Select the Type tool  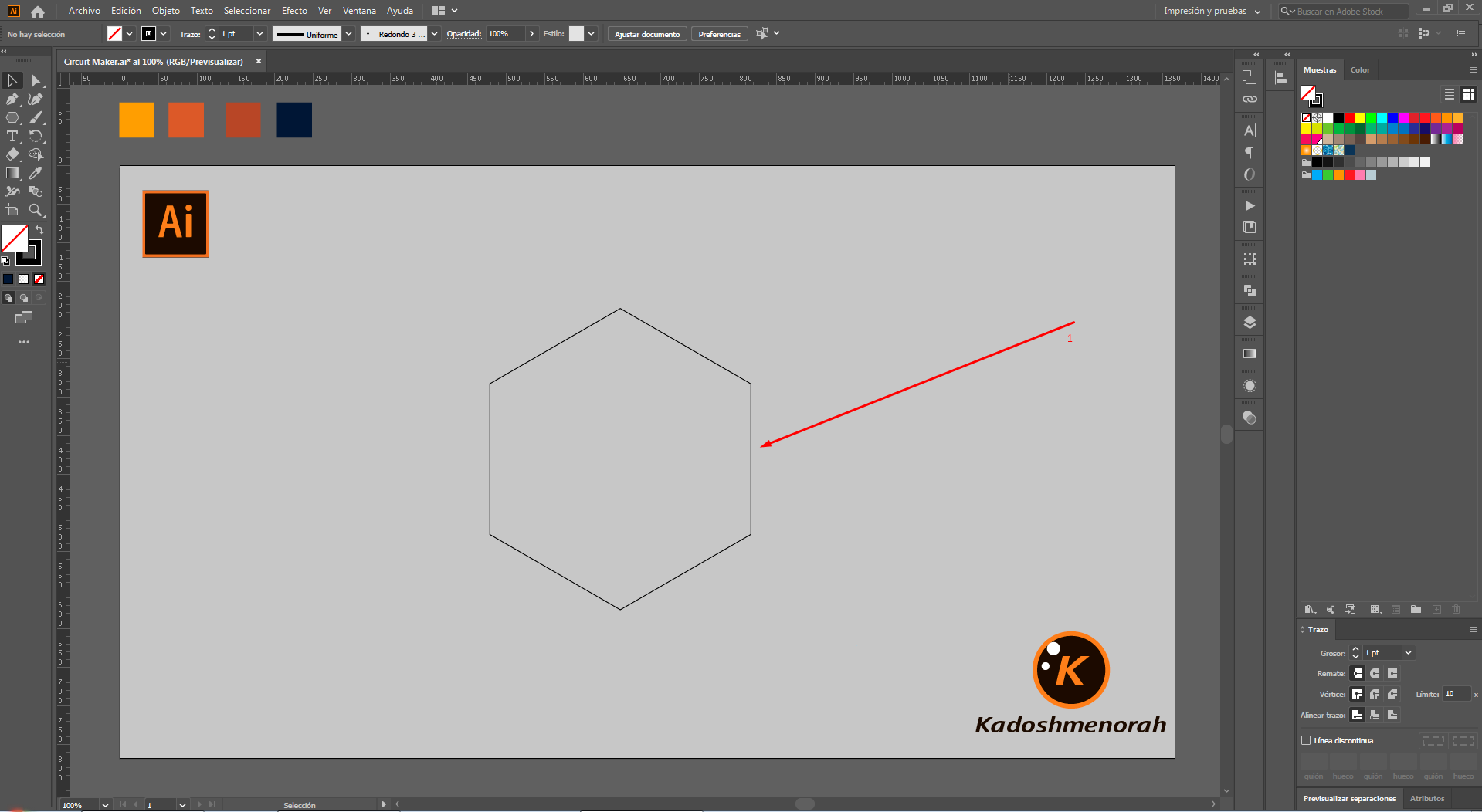[12, 136]
